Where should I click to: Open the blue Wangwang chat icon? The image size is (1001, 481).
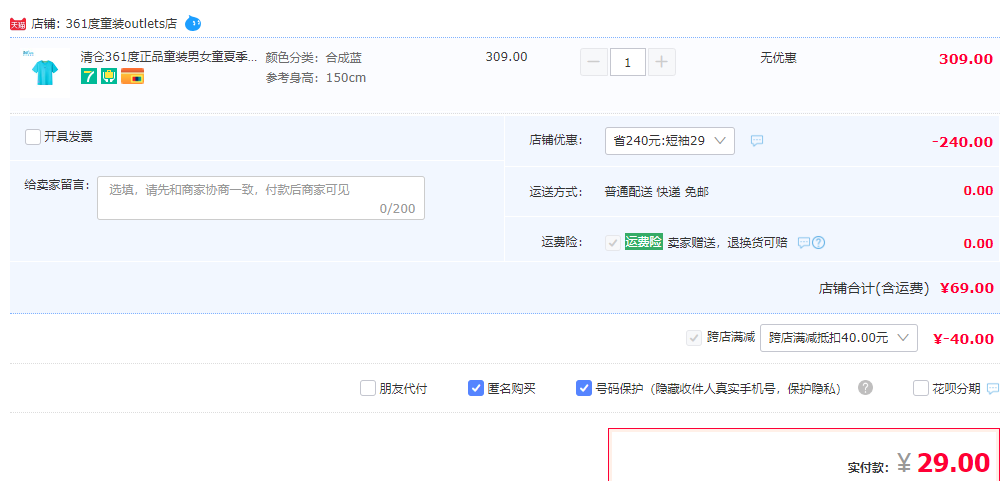(x=193, y=24)
